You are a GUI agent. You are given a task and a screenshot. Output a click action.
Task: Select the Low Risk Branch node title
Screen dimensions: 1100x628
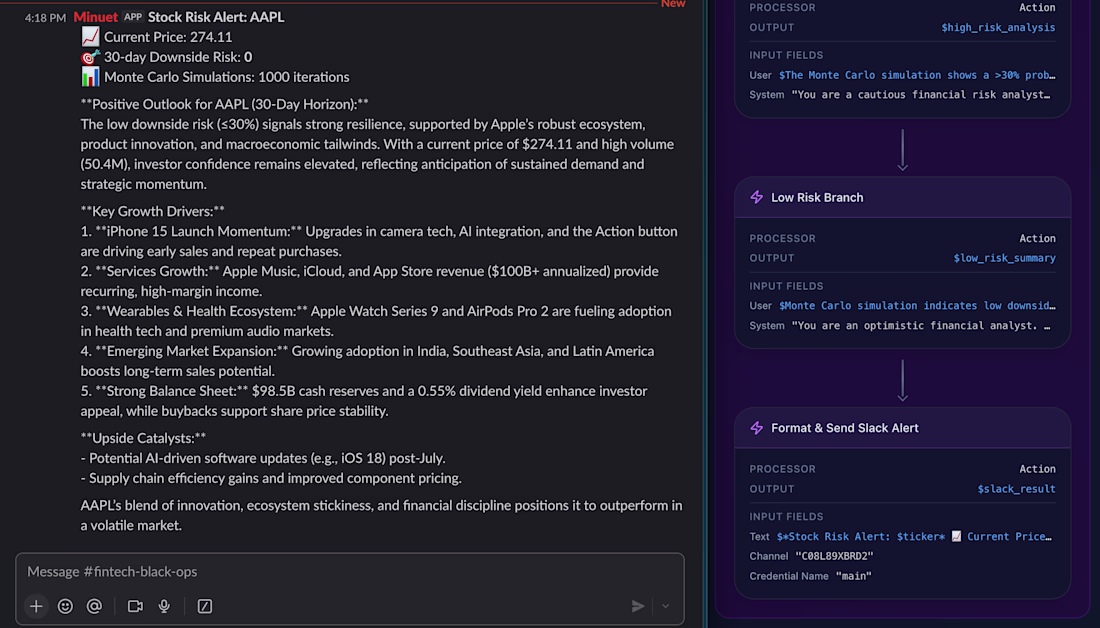817,198
